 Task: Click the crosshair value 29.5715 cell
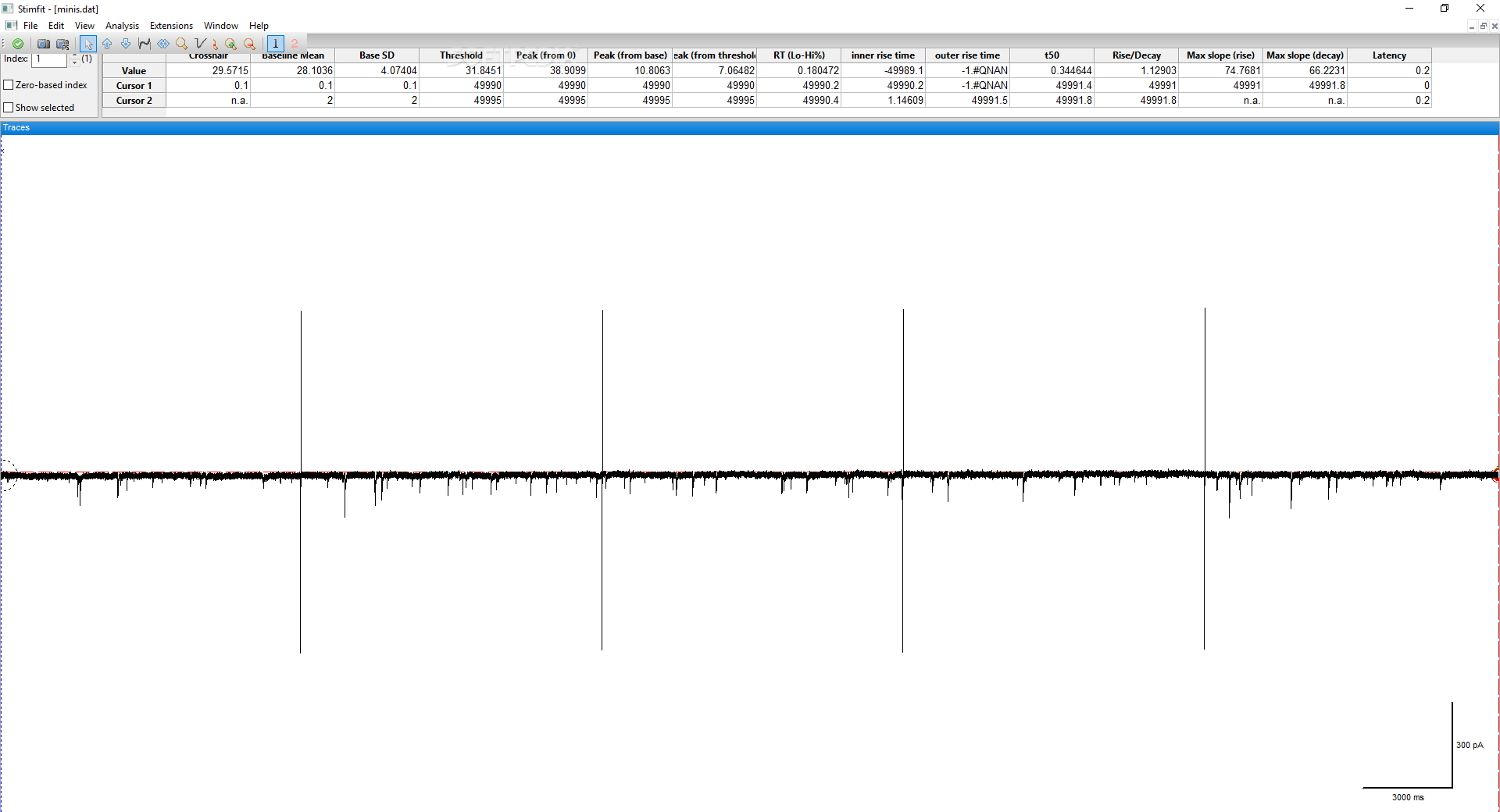tap(208, 71)
